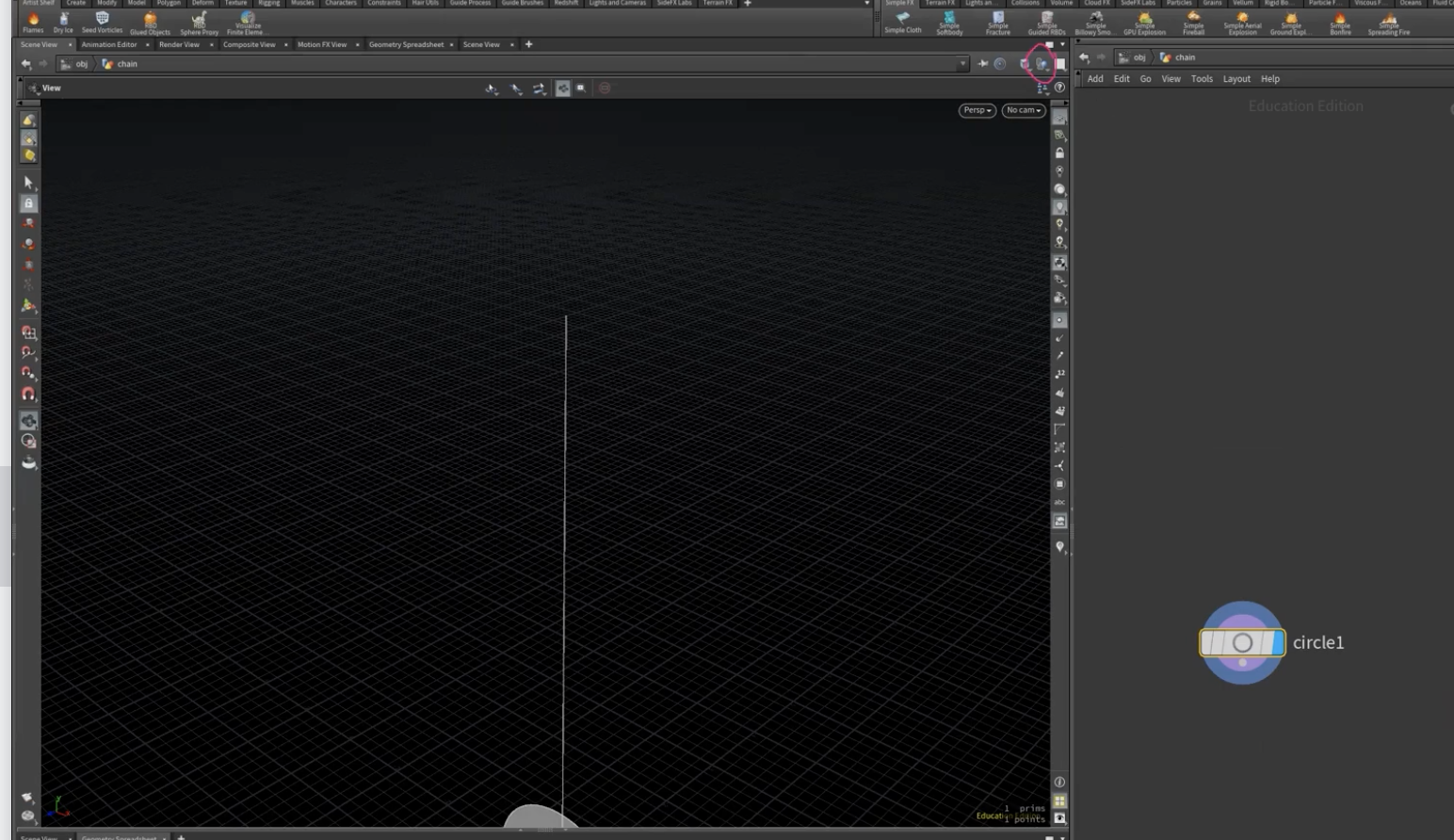Click the info icon at viewport bottom right
The height and width of the screenshot is (840, 1454).
[x=1059, y=782]
